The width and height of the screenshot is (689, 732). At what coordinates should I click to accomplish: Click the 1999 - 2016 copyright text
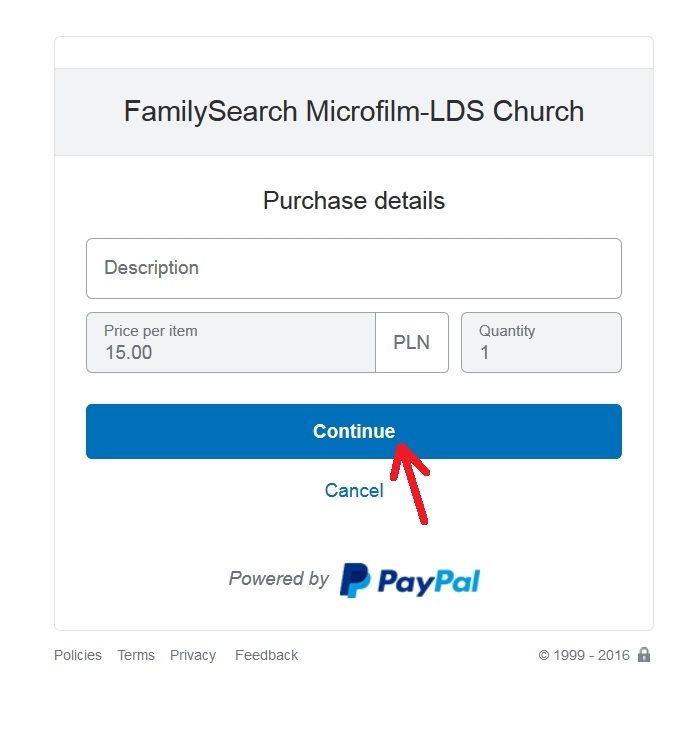584,656
